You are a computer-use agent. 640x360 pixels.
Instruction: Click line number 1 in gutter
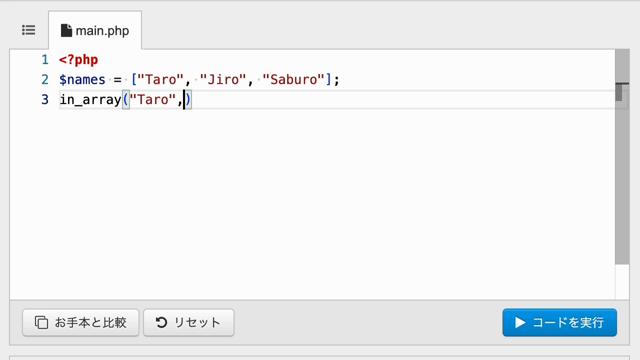[45, 60]
